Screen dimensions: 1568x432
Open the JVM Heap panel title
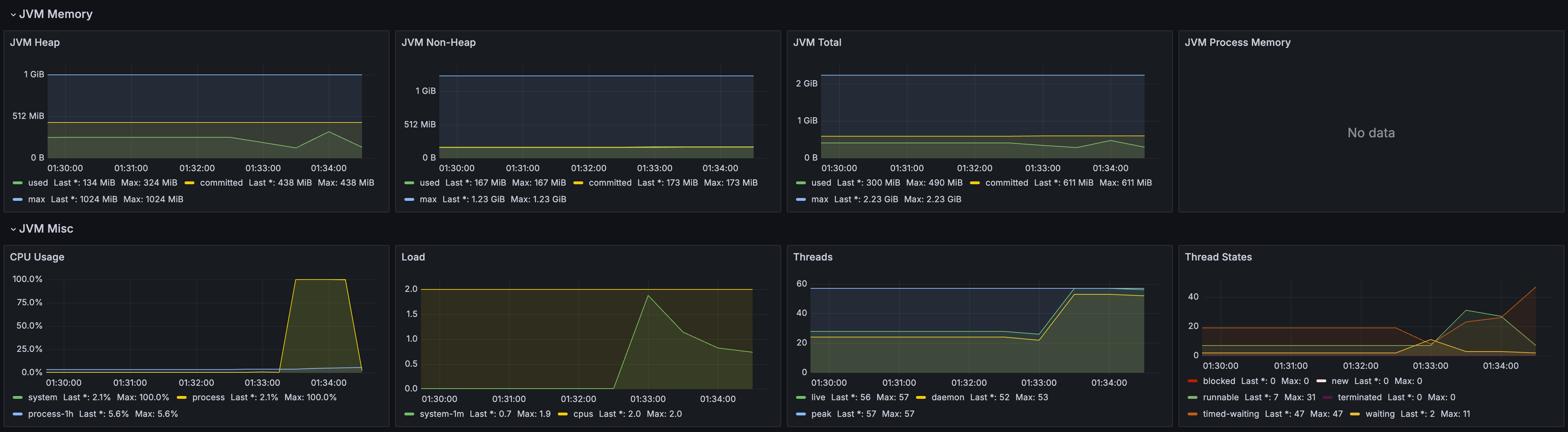[x=35, y=43]
